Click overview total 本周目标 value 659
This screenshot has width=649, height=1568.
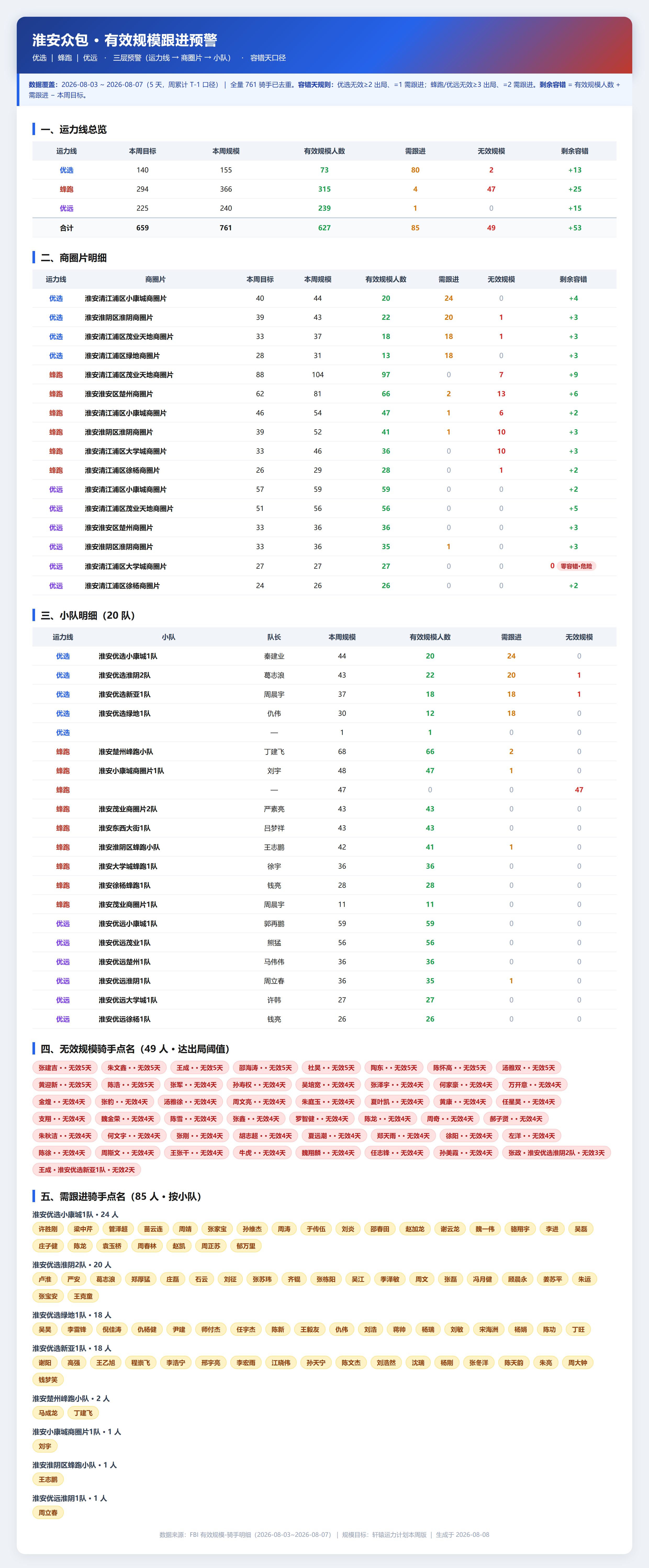pyautogui.click(x=142, y=228)
